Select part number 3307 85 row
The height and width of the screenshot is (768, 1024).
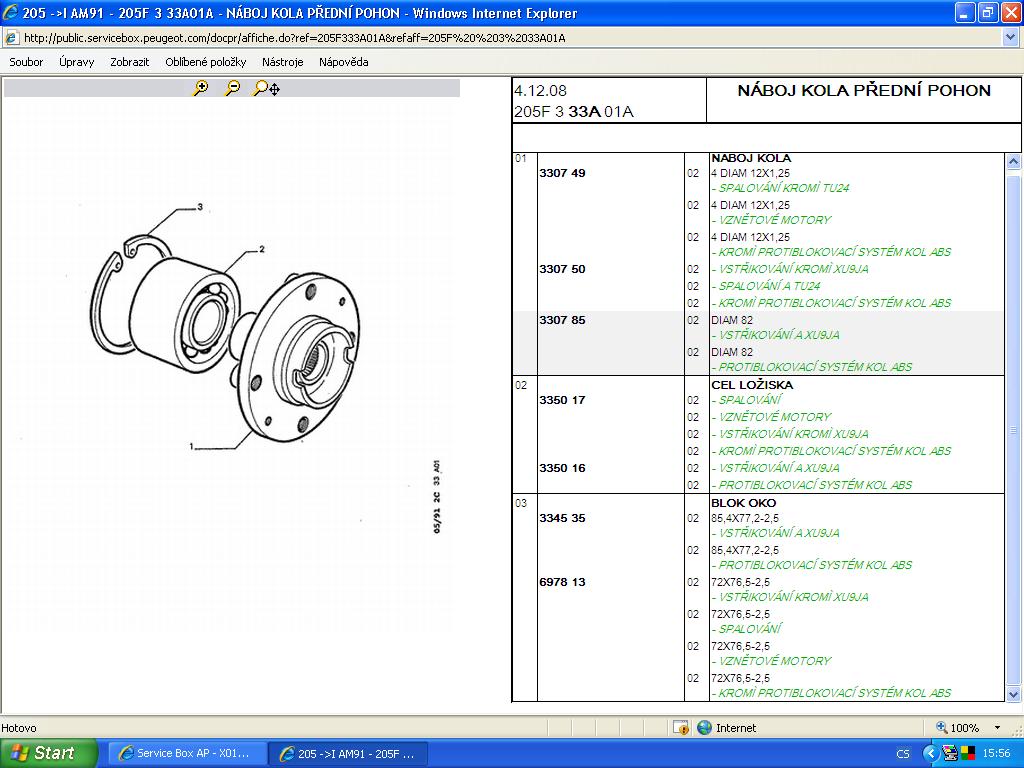[x=562, y=320]
